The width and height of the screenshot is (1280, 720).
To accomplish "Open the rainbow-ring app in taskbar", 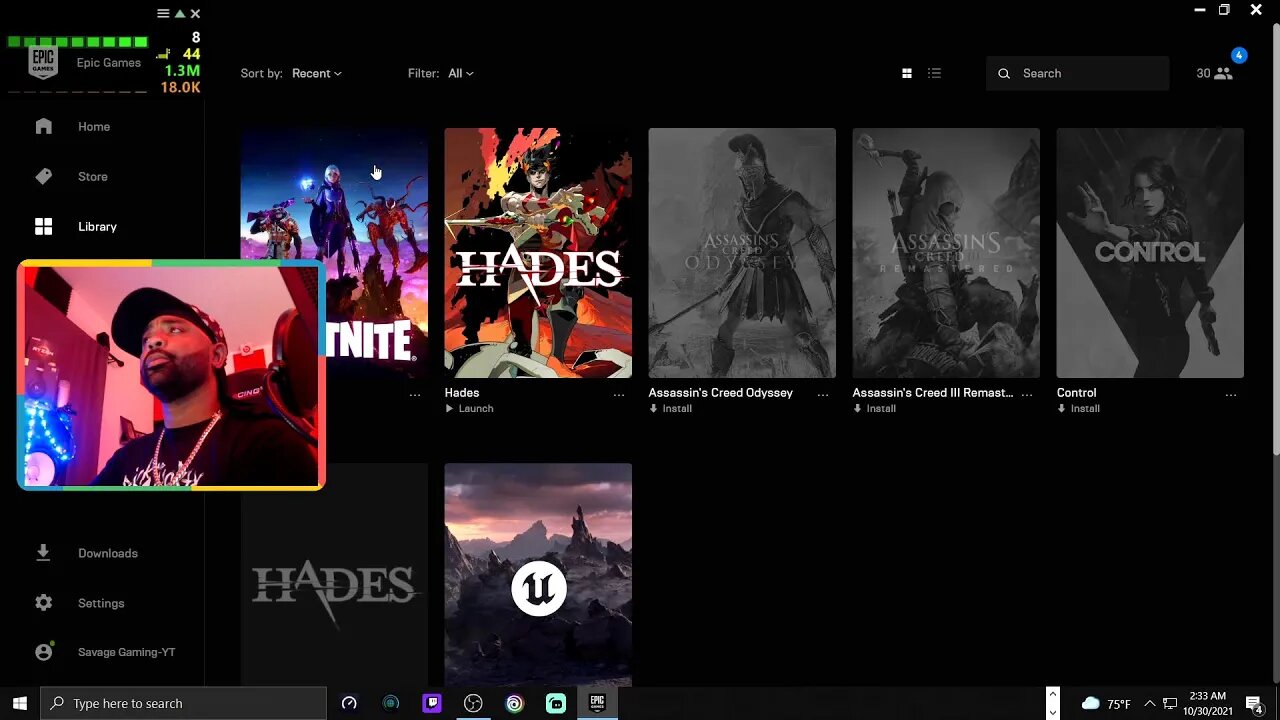I will [x=514, y=703].
